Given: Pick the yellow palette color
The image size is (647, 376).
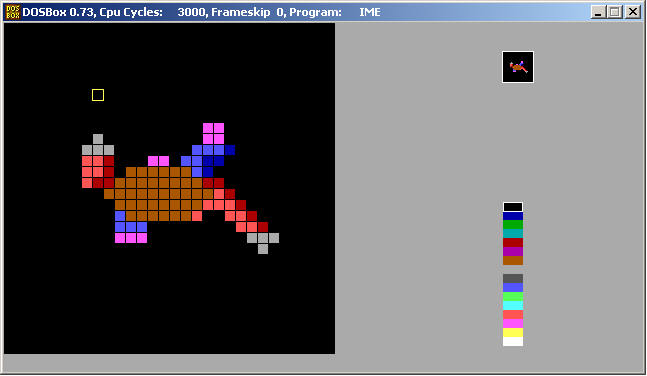Looking at the screenshot, I should [x=513, y=333].
